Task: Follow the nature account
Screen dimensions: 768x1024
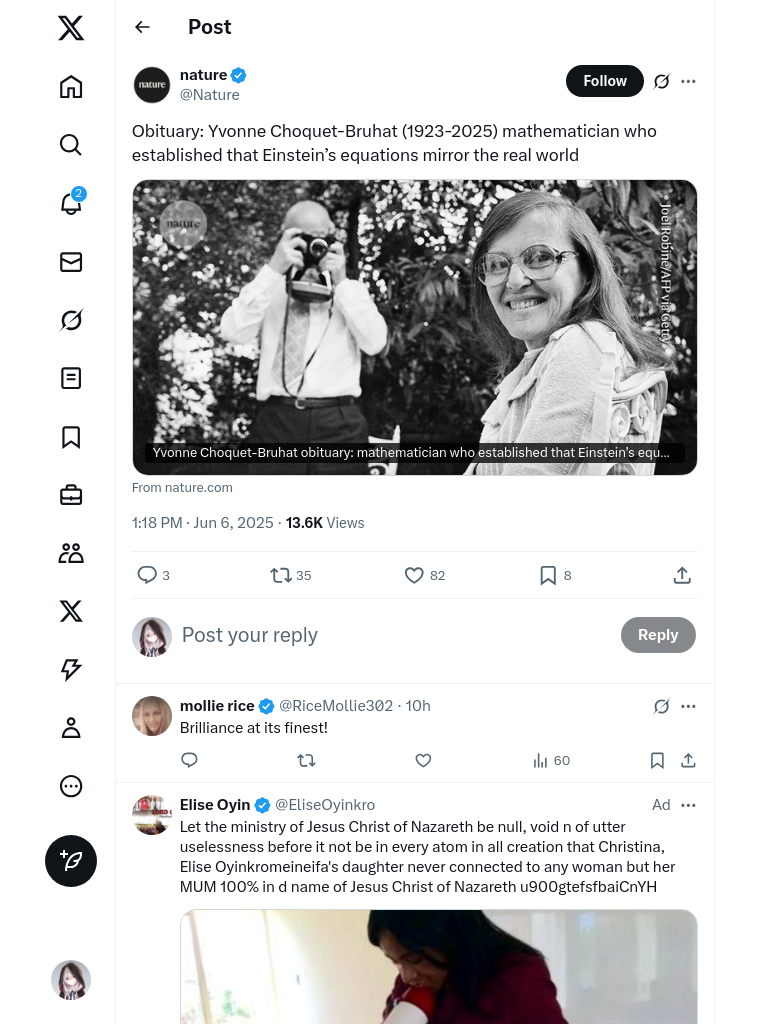Action: 604,81
